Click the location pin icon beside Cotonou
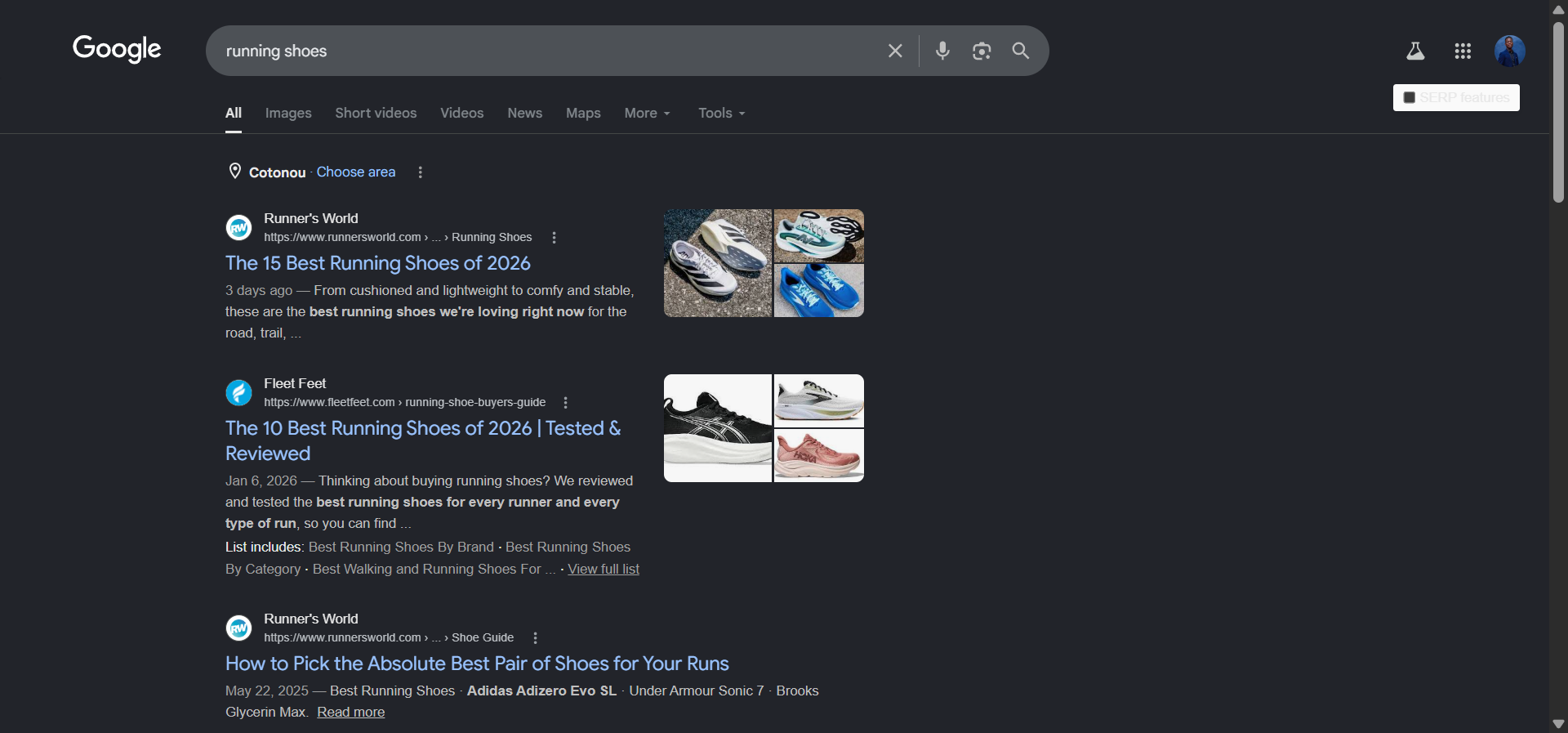 point(234,171)
